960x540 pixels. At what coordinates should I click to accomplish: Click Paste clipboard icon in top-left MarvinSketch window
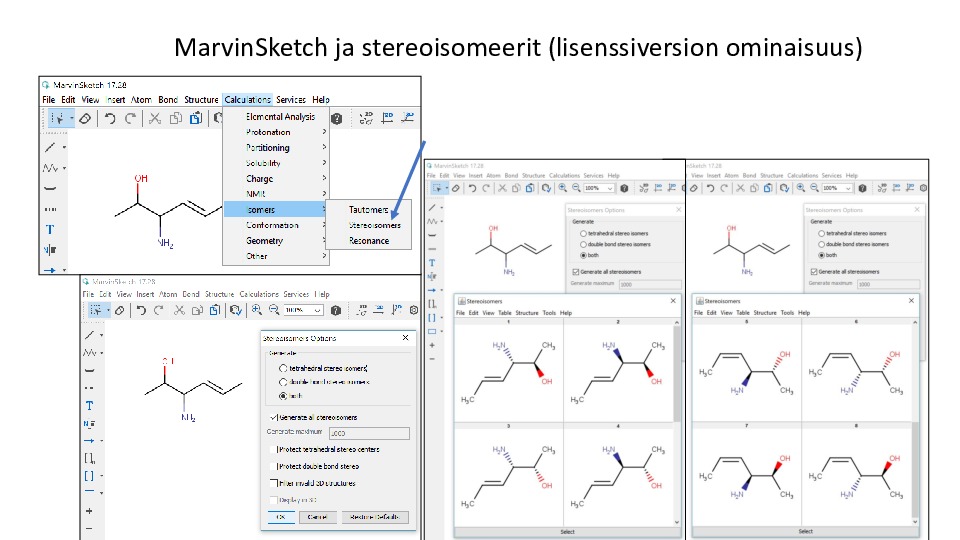[197, 118]
